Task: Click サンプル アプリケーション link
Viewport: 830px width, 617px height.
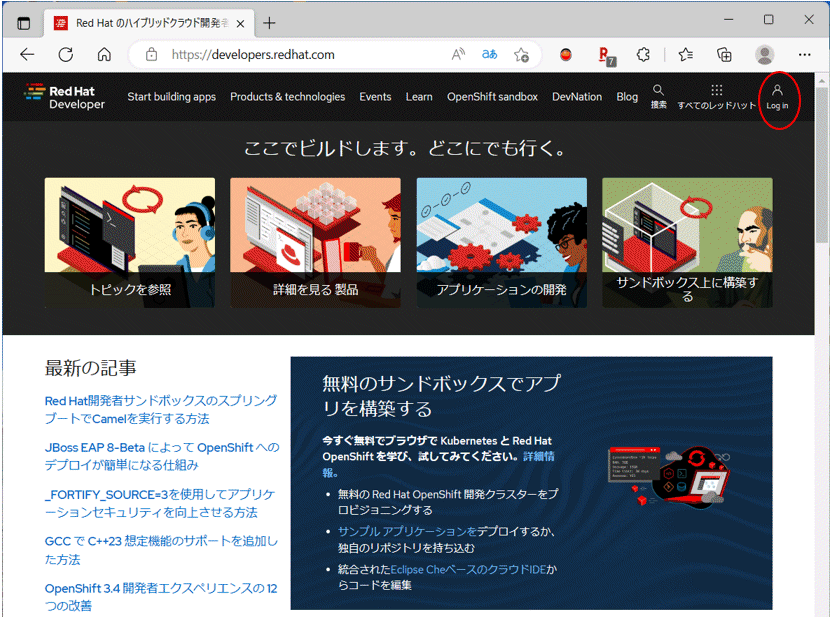Action: (x=407, y=531)
